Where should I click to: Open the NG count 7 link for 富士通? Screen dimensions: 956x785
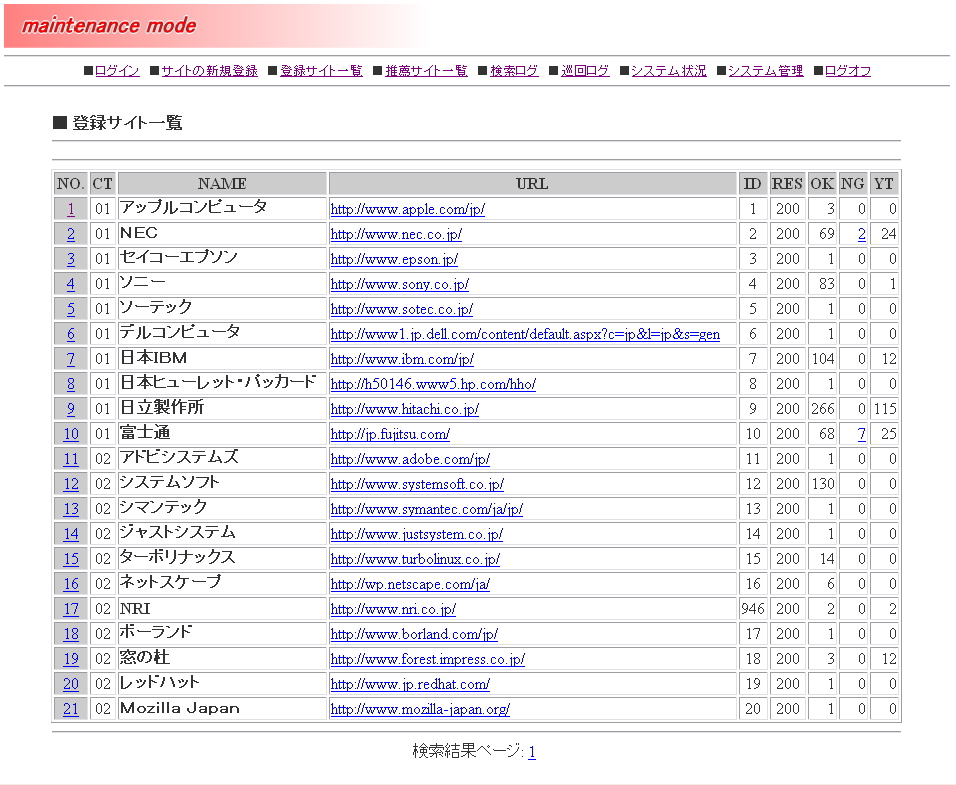point(861,434)
